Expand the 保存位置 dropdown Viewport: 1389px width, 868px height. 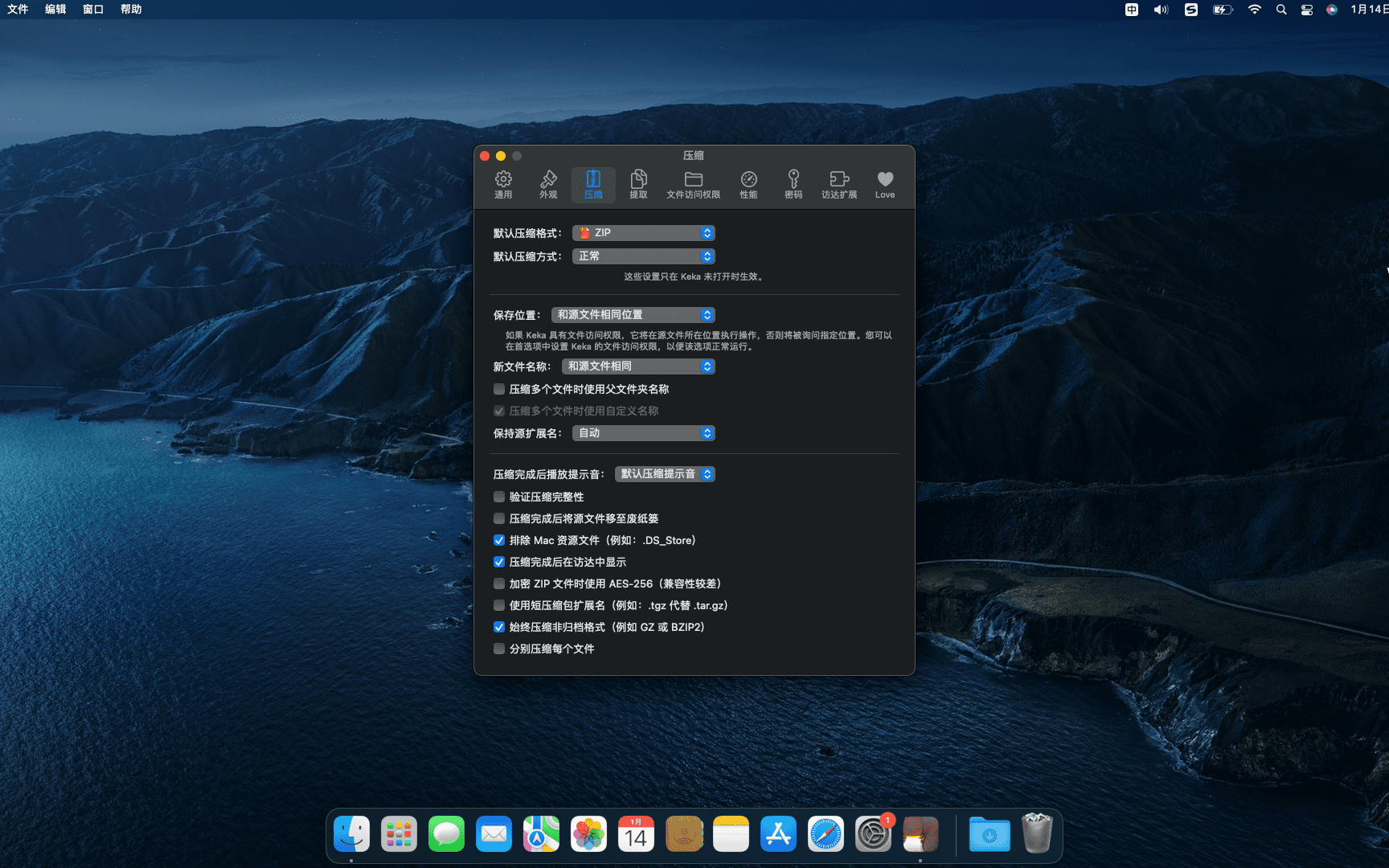[x=633, y=315]
